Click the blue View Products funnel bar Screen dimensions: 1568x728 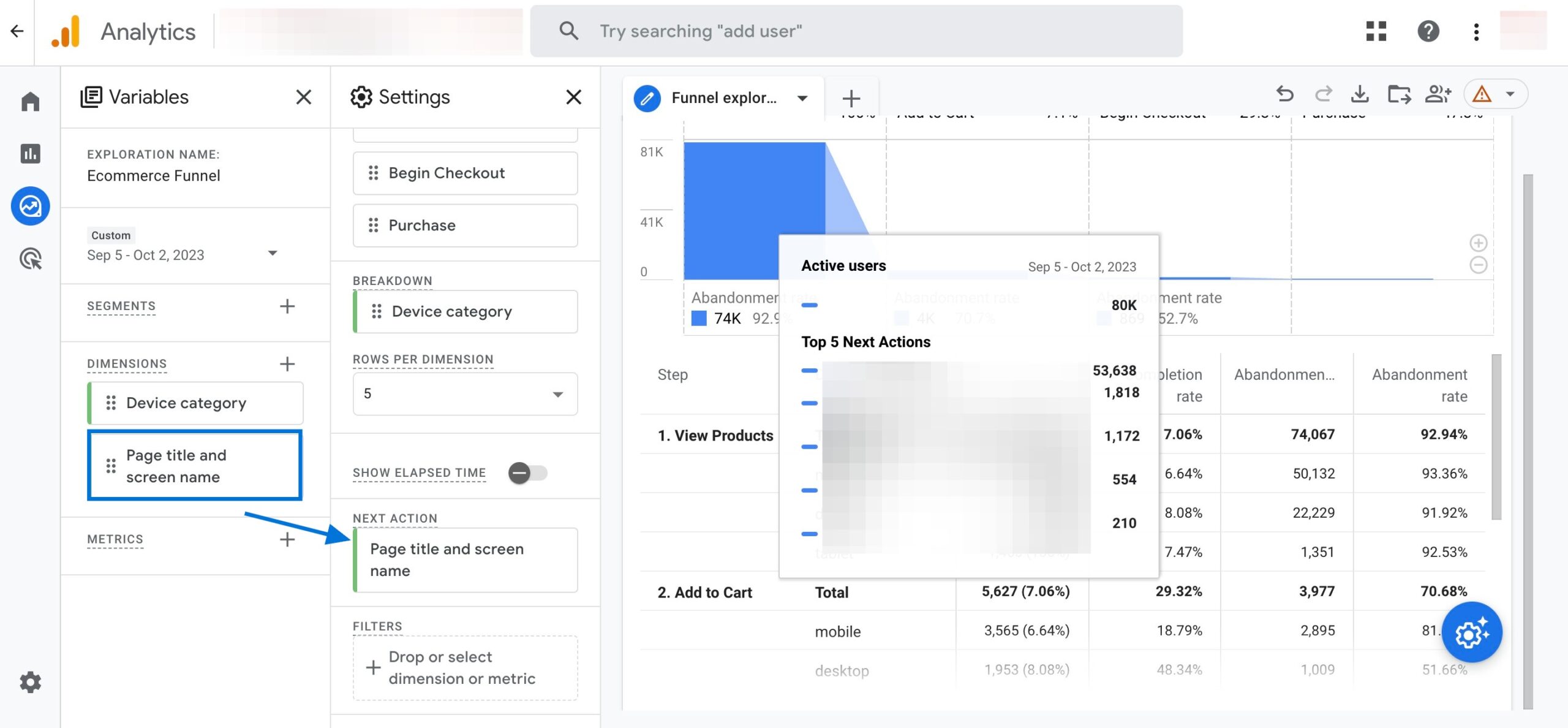(x=755, y=210)
